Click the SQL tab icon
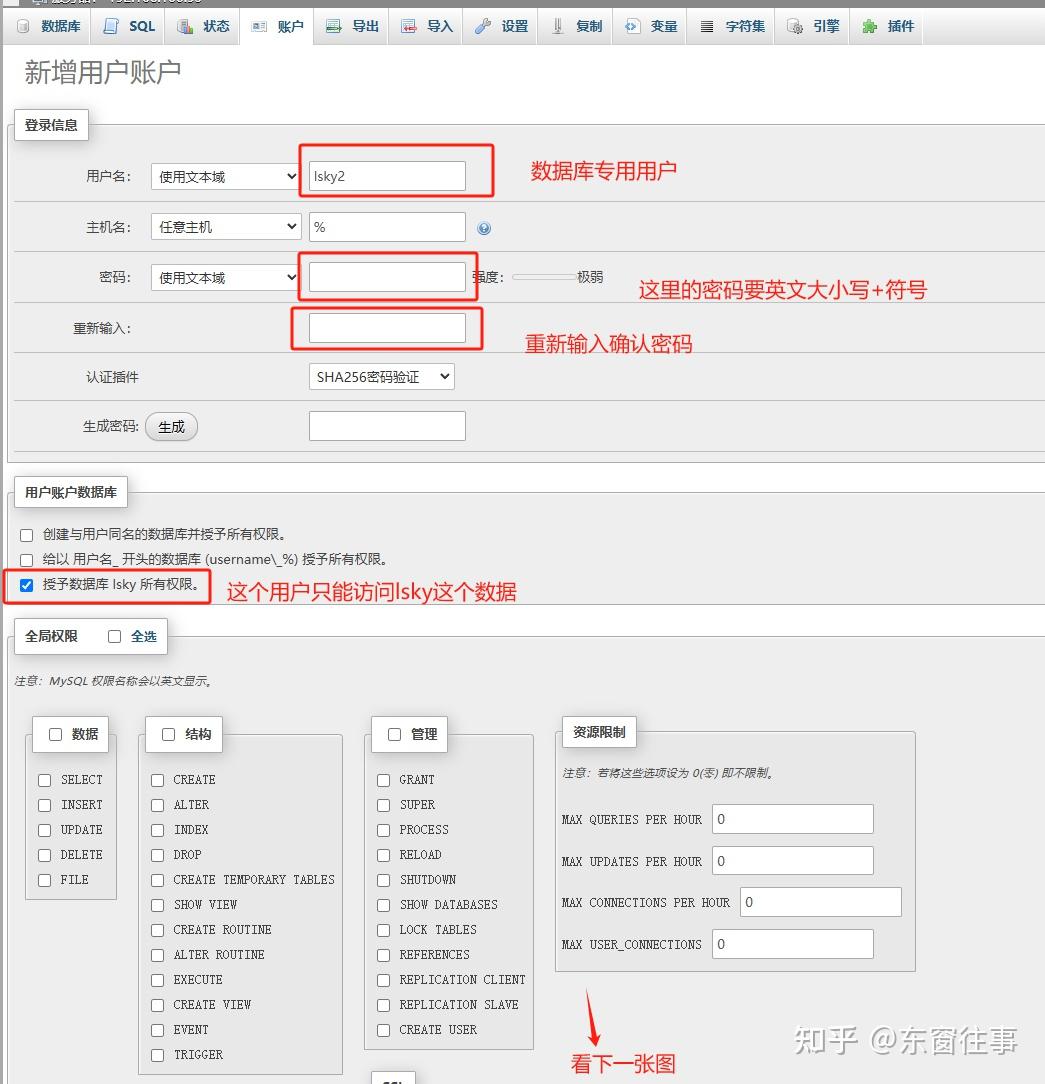 point(111,27)
